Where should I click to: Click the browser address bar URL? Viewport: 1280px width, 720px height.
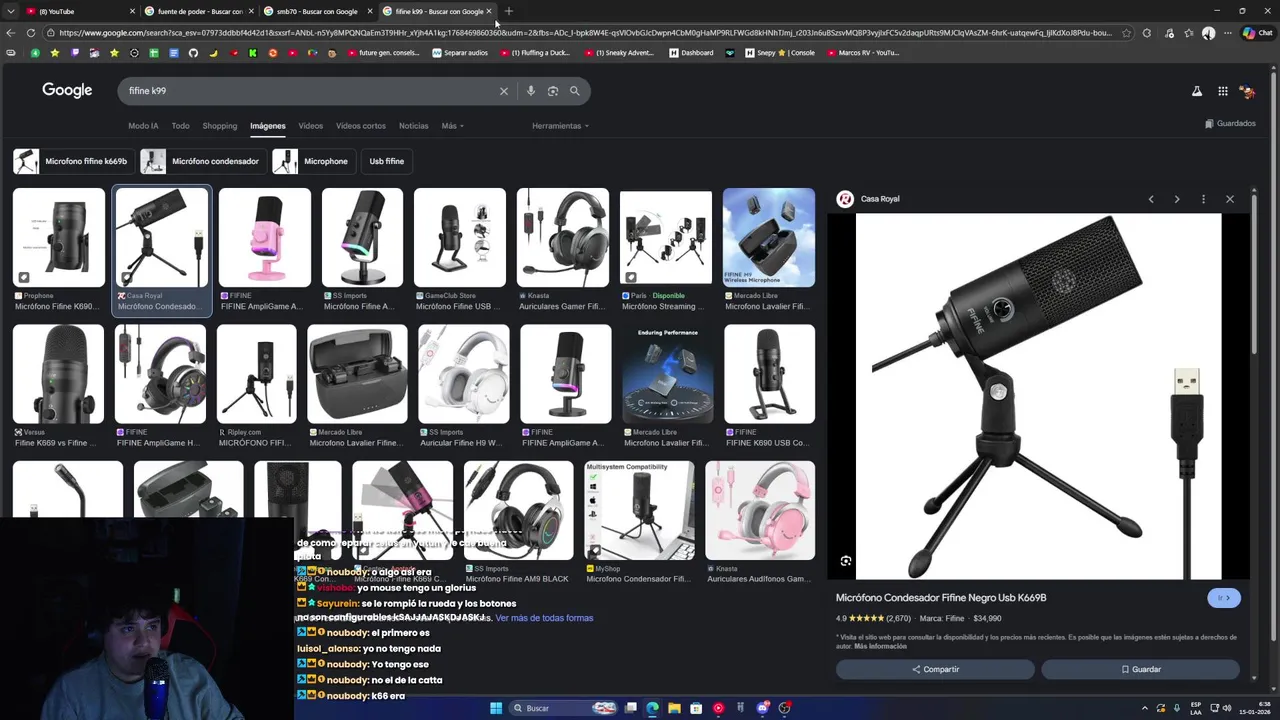(585, 33)
